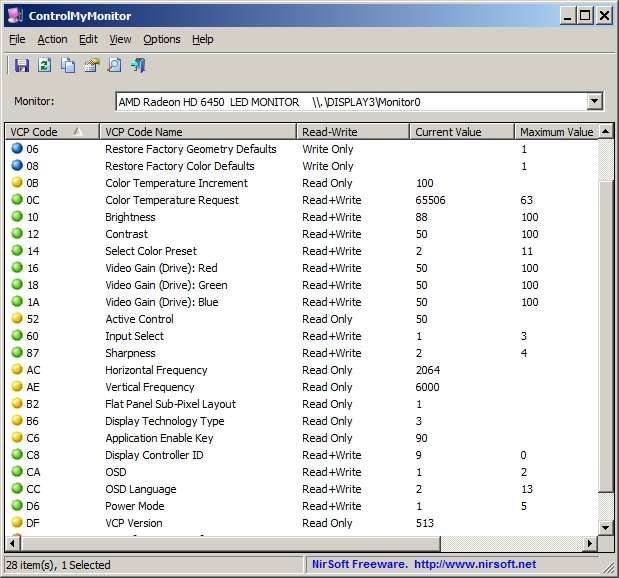Open the File menu

17,39
